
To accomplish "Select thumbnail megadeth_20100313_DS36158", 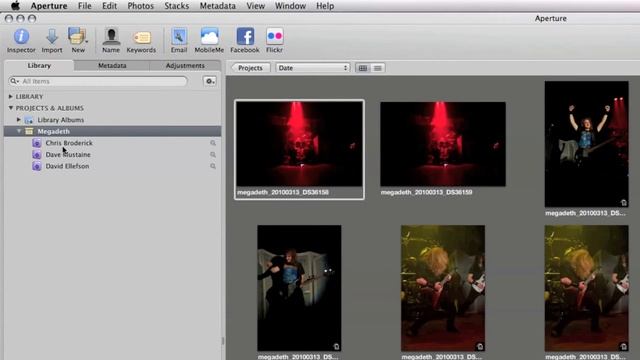I will [299, 144].
